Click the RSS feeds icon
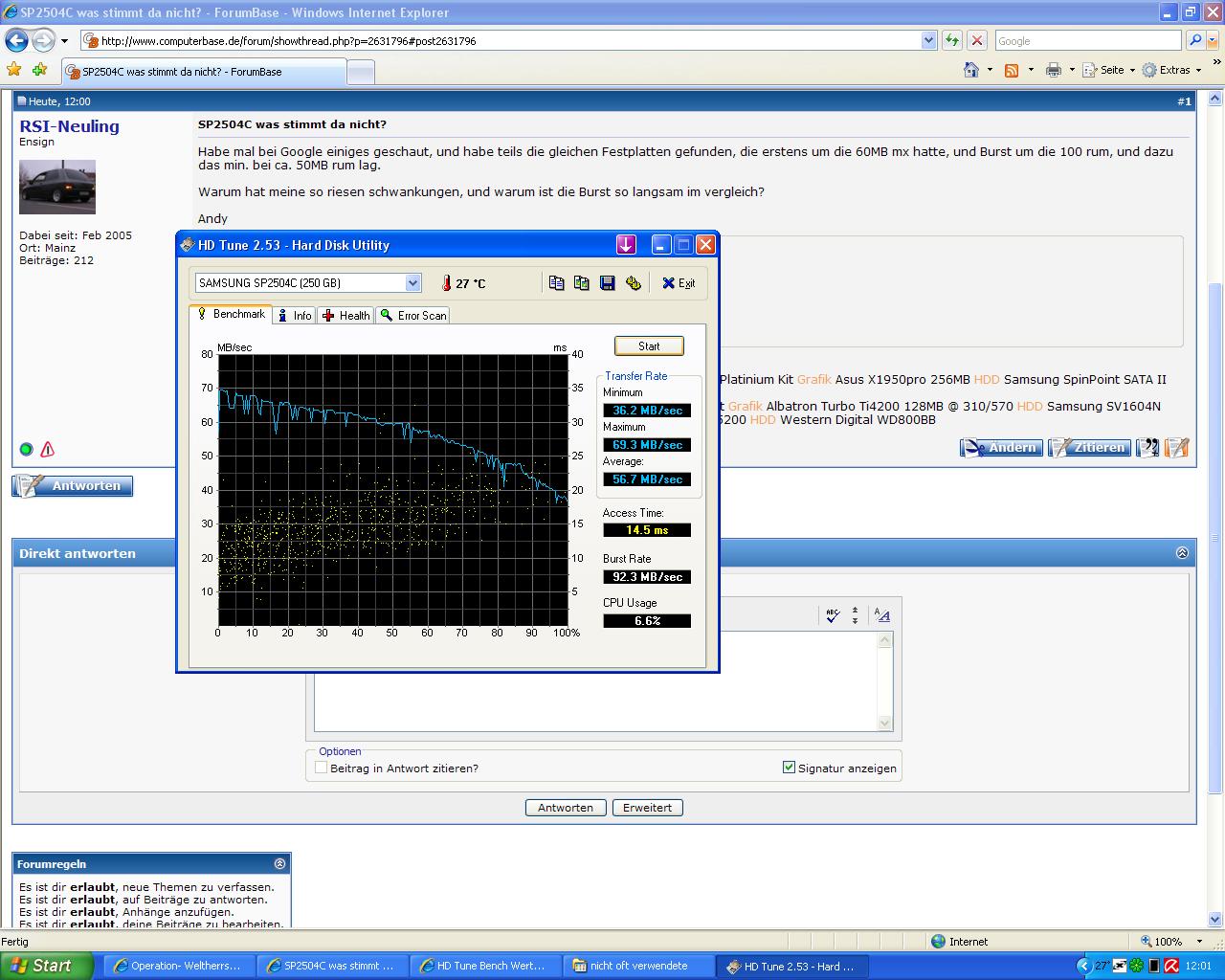Image resolution: width=1225 pixels, height=980 pixels. (x=1012, y=70)
